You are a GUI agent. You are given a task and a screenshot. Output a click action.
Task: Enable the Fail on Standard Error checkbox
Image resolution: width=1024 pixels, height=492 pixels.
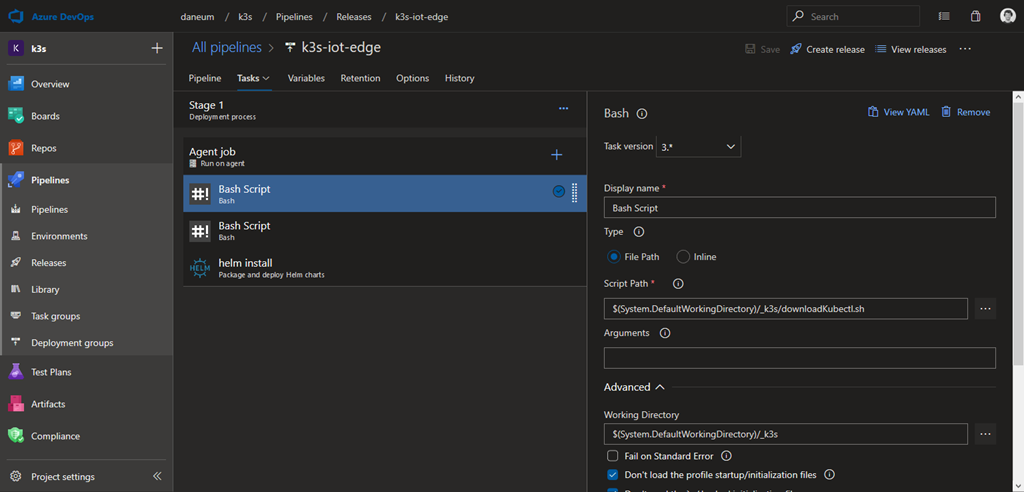tap(613, 456)
